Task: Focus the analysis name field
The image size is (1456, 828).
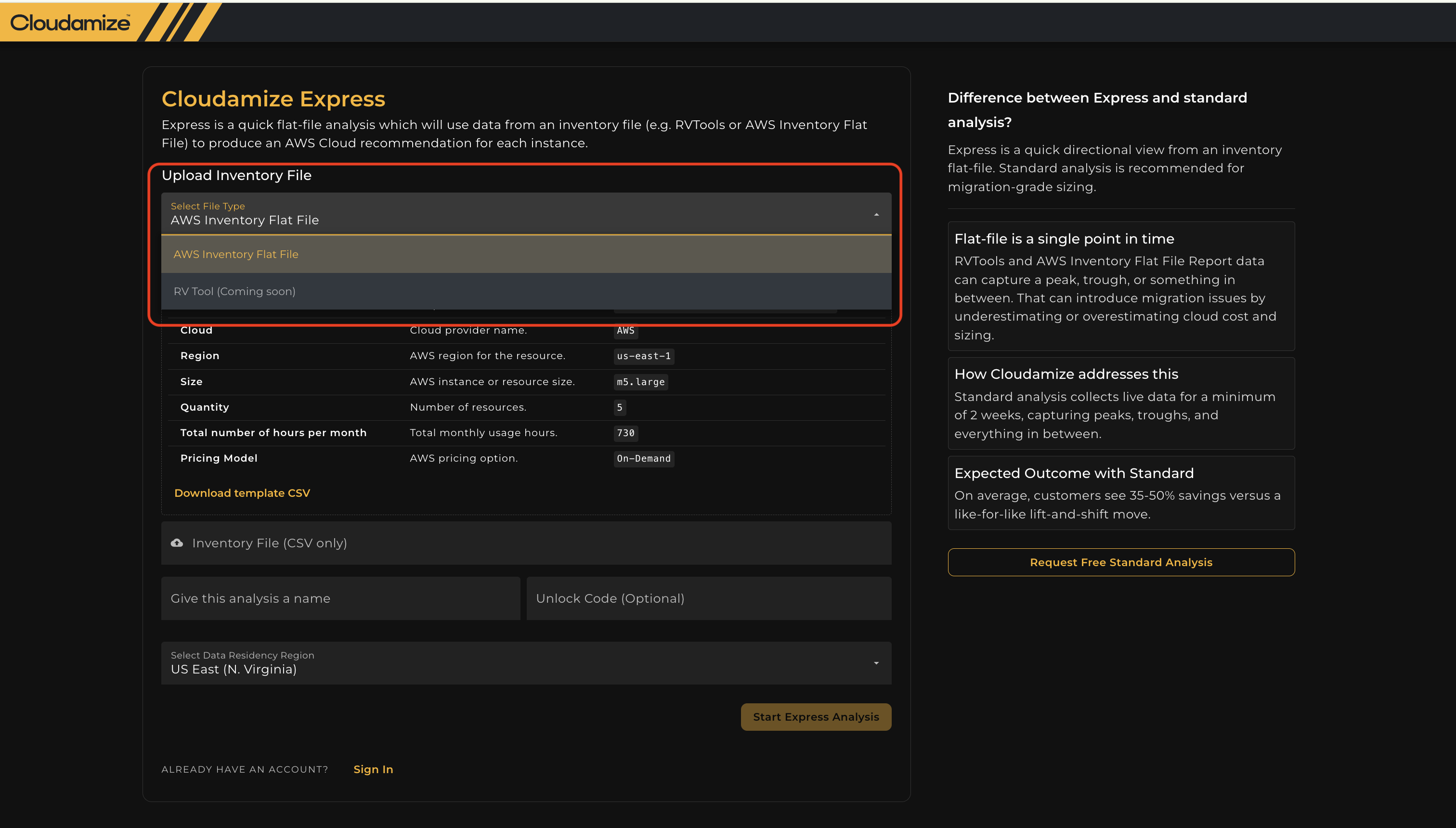Action: (x=341, y=598)
